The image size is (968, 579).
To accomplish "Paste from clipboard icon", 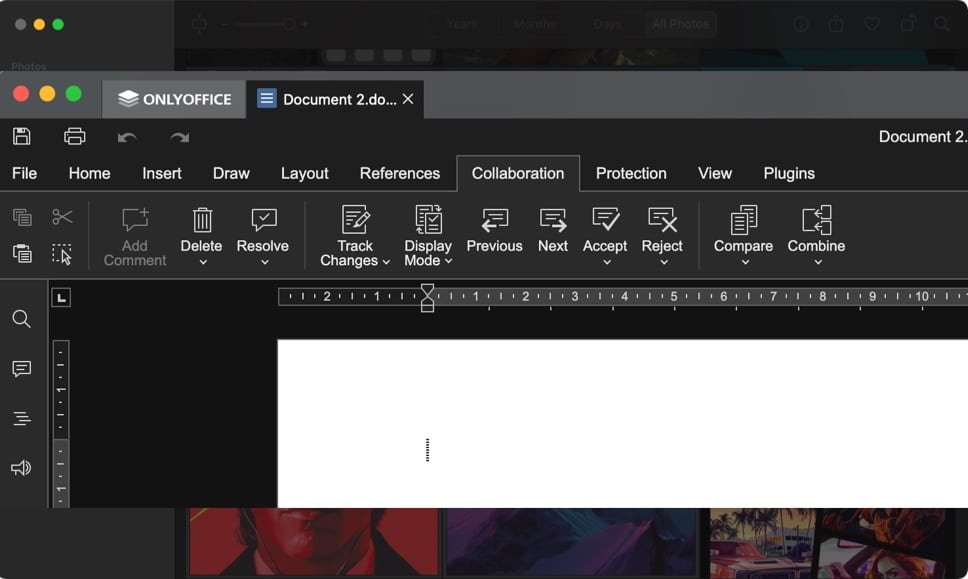I will click(x=22, y=254).
